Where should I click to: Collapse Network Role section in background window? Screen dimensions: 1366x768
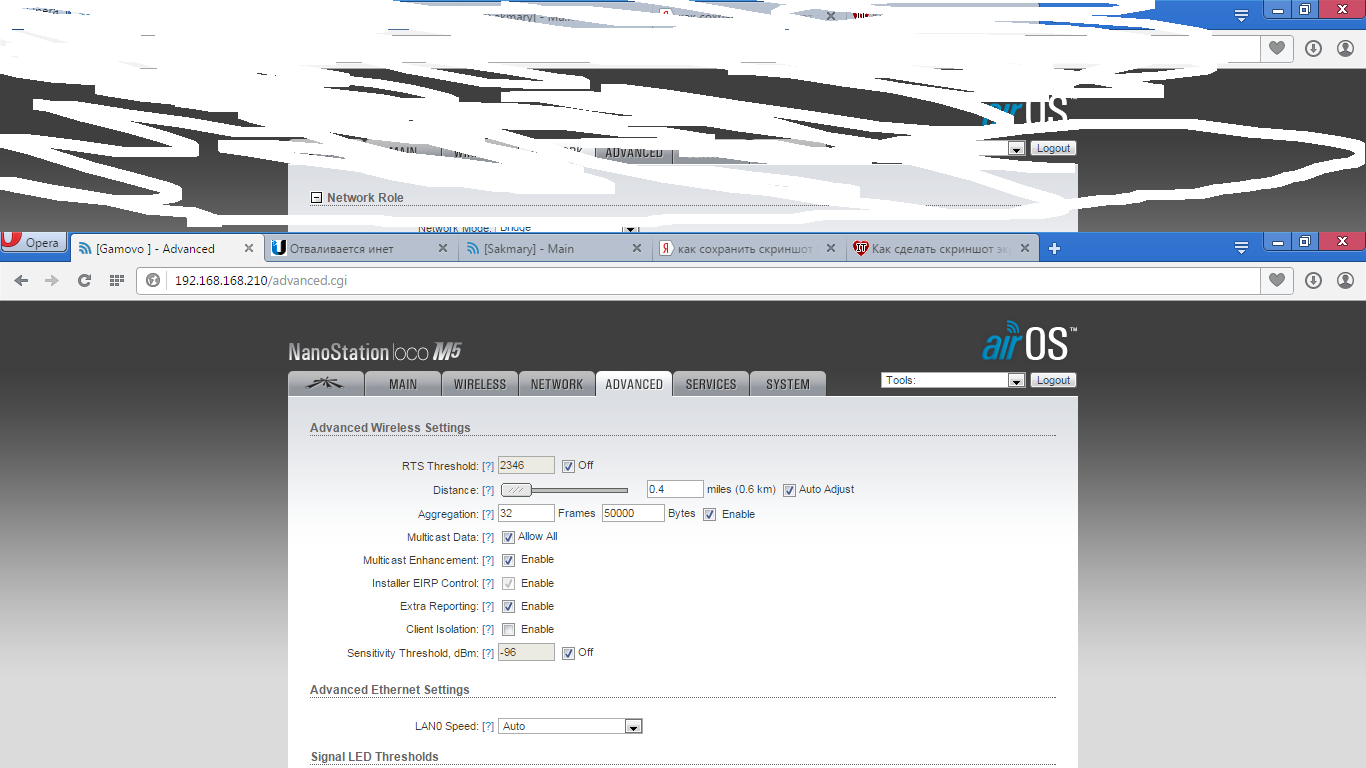[316, 198]
